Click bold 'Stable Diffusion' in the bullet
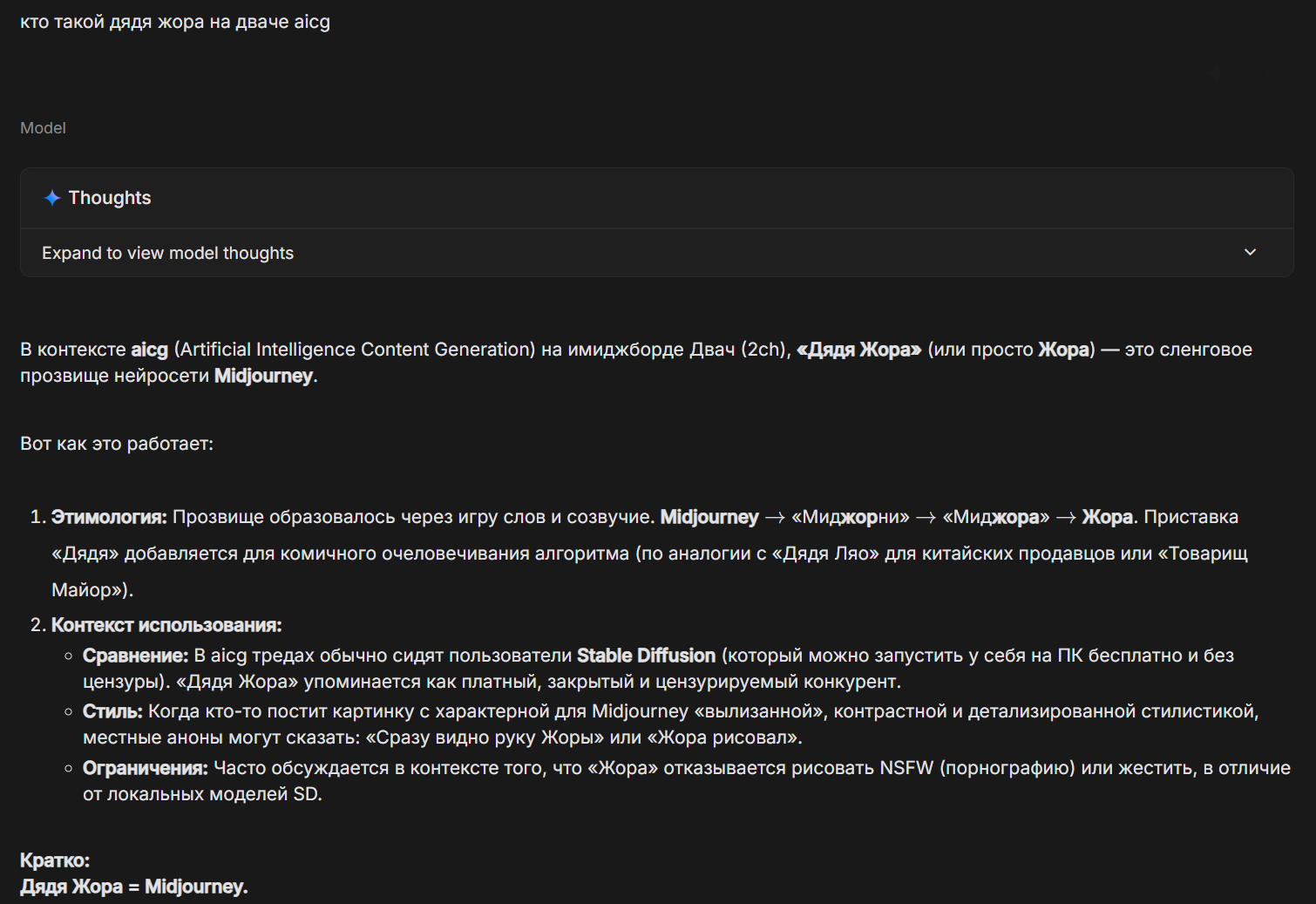The image size is (1316, 904). (646, 656)
